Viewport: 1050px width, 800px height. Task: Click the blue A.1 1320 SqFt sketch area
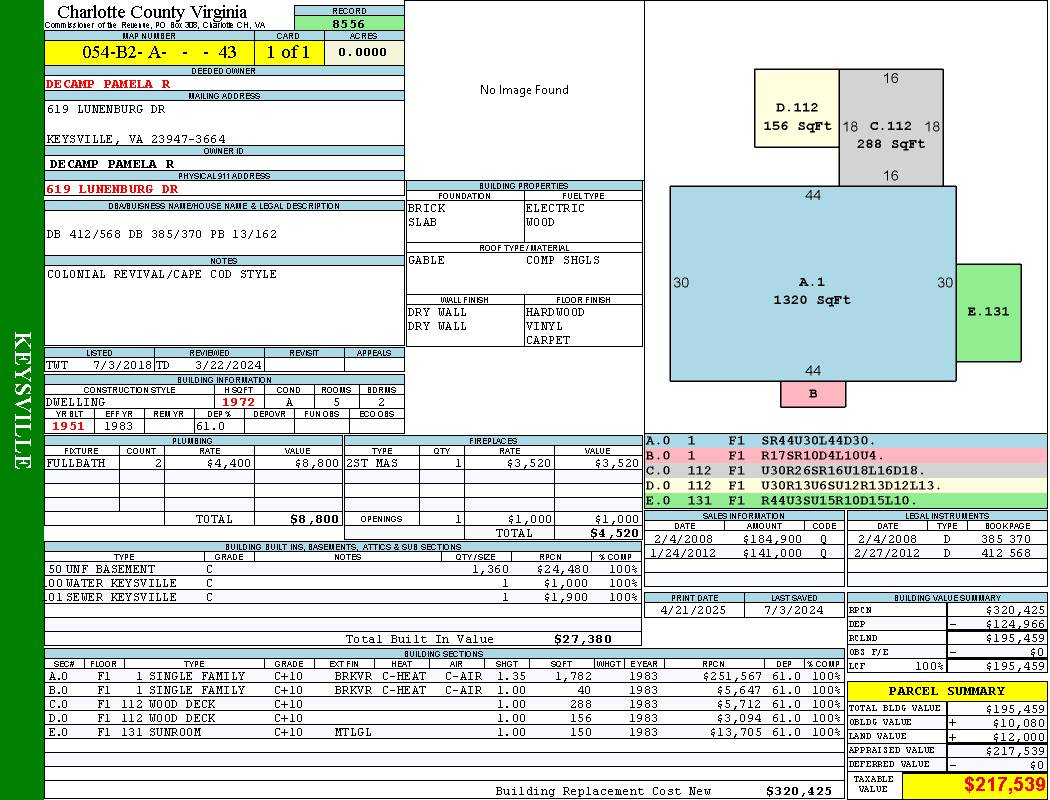812,284
